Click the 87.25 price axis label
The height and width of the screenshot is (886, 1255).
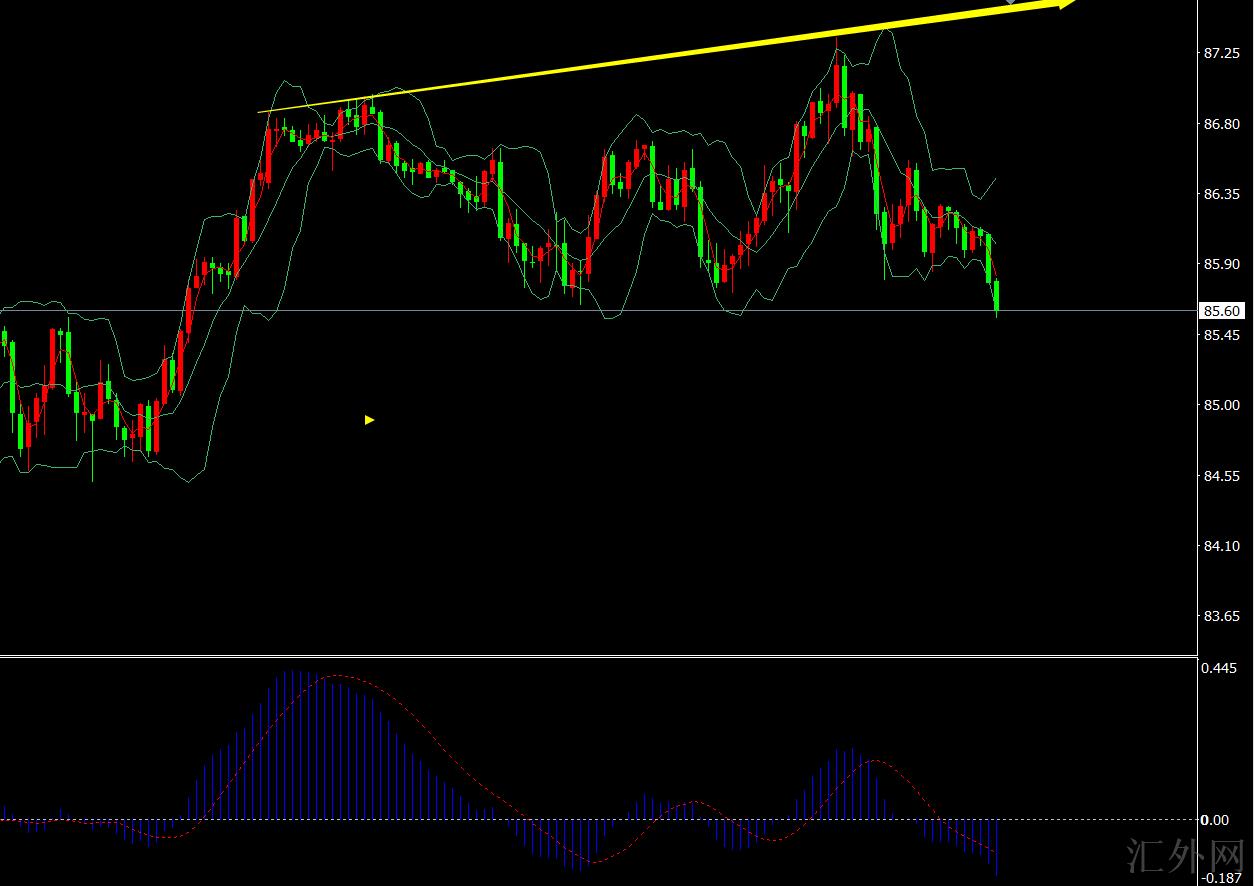(1222, 53)
